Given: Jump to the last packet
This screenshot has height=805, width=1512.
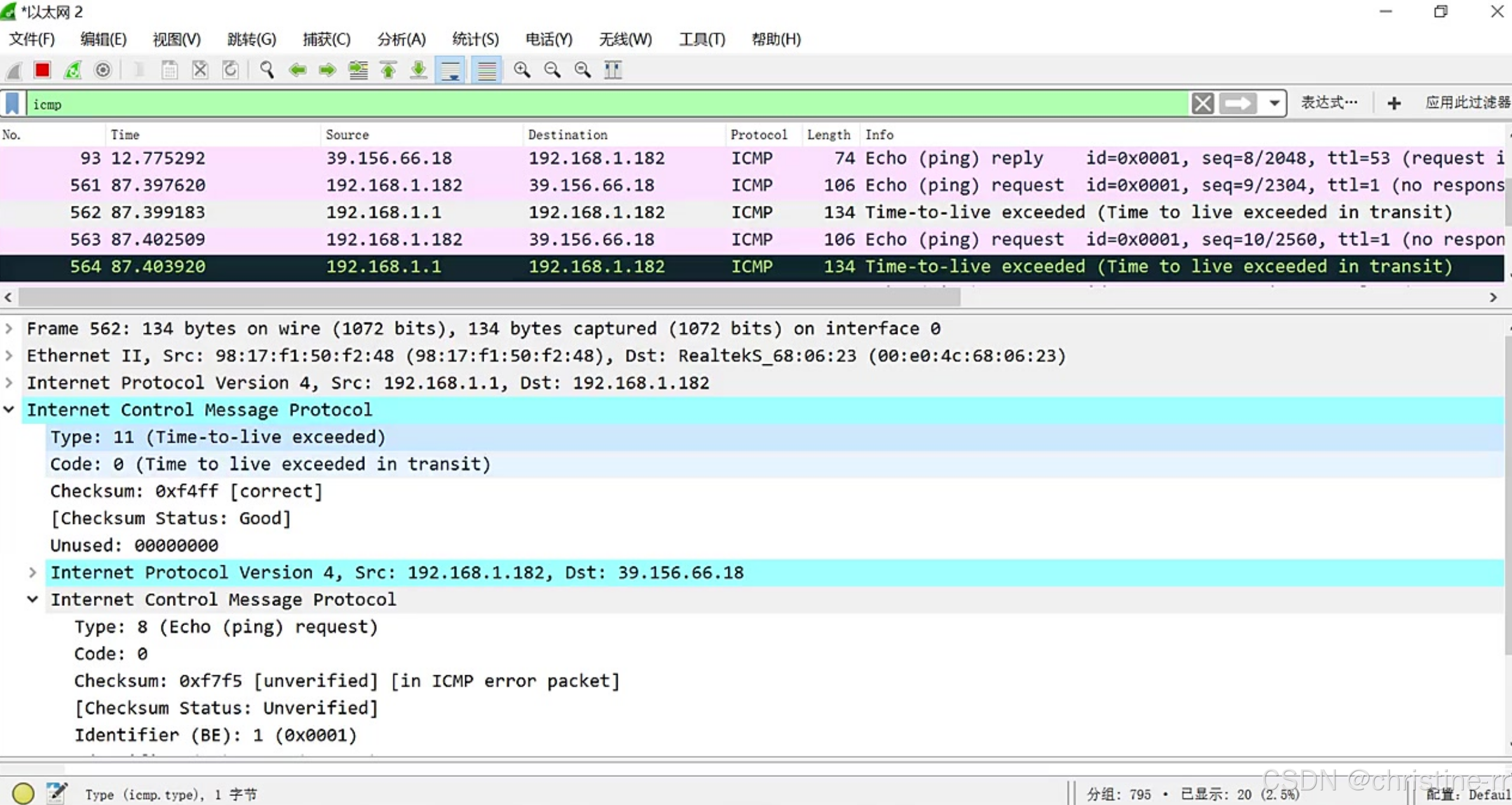Looking at the screenshot, I should 418,70.
